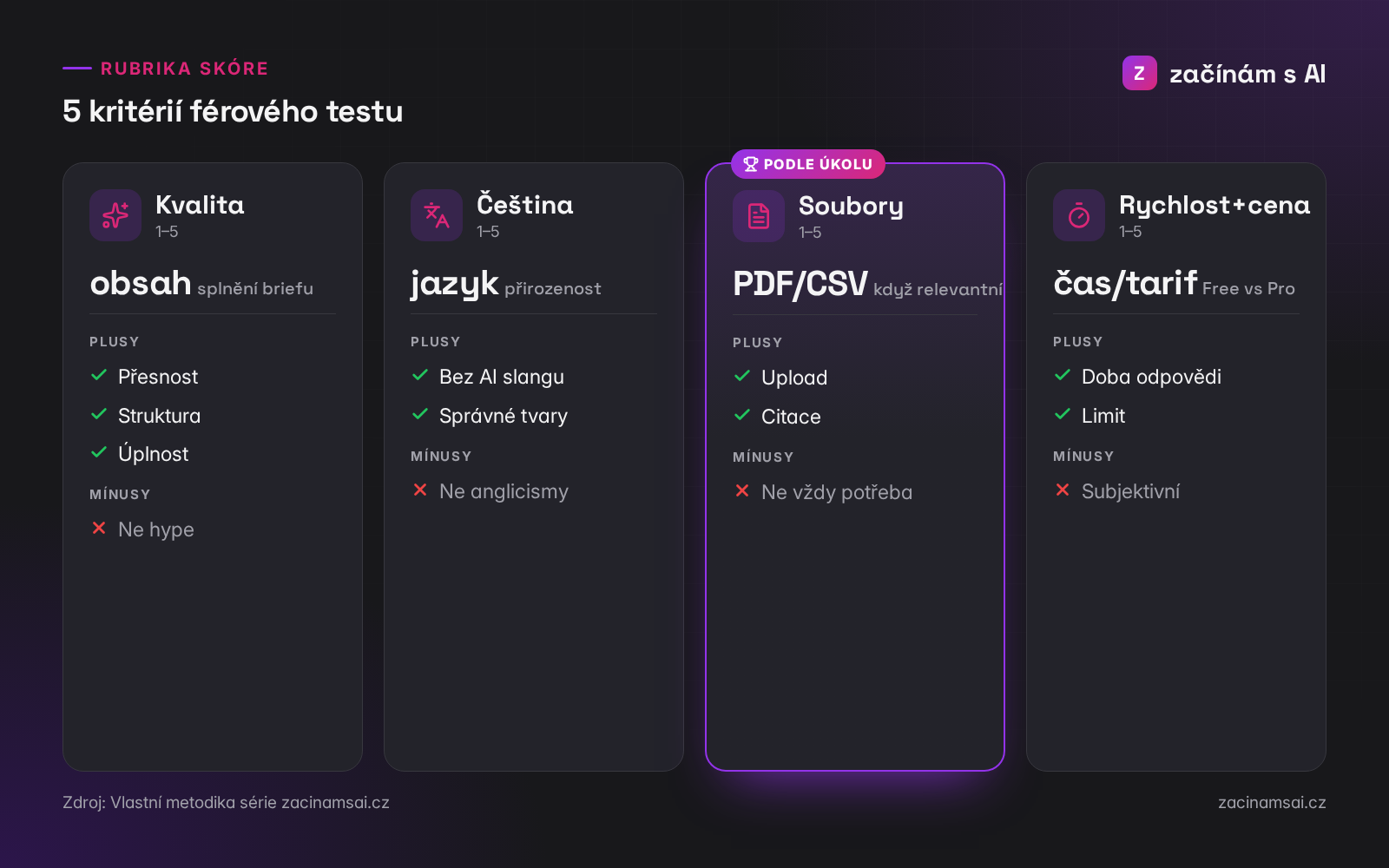Click the splnění briefu subtitle

(x=255, y=288)
